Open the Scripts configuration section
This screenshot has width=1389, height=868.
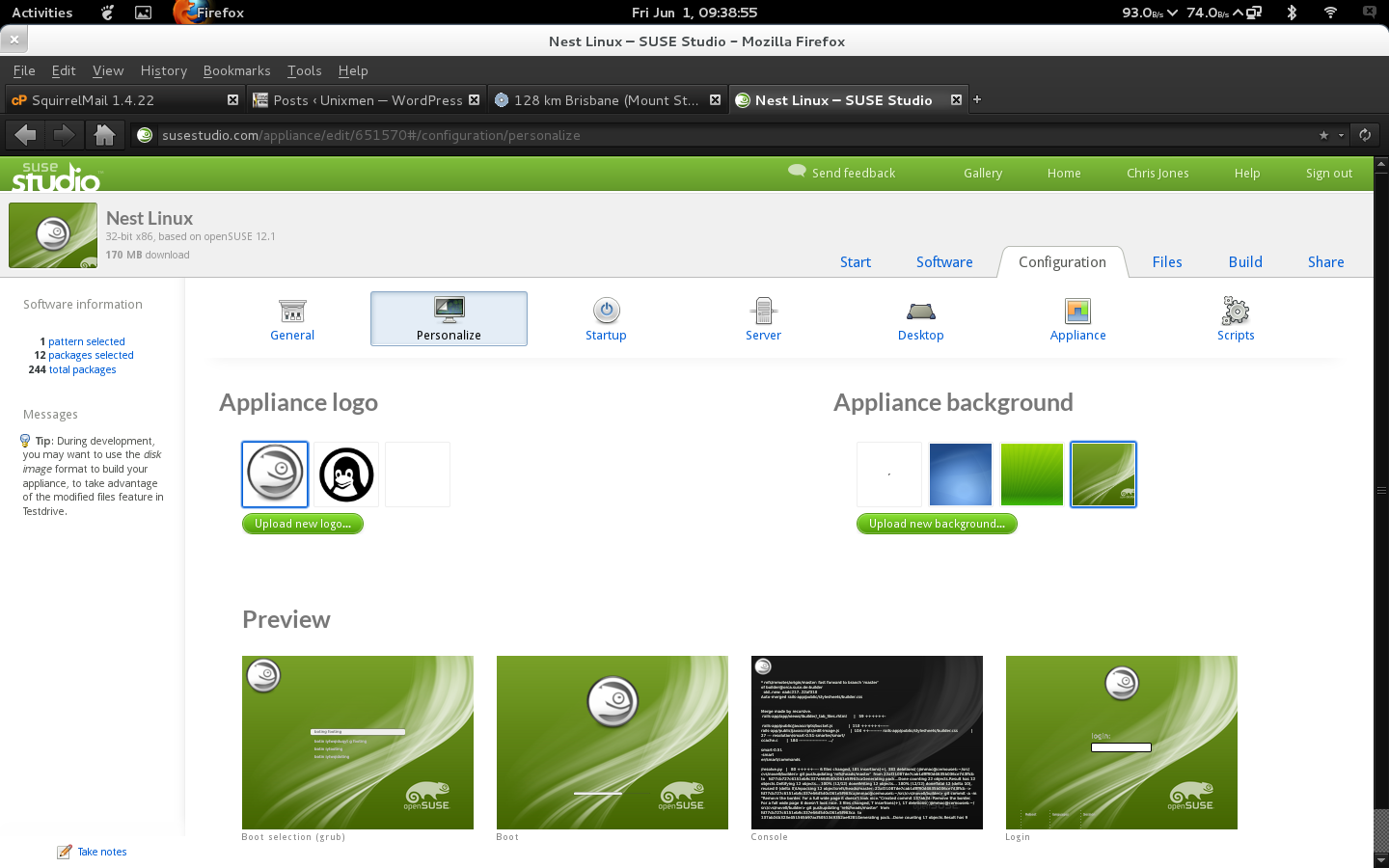pyautogui.click(x=1236, y=319)
